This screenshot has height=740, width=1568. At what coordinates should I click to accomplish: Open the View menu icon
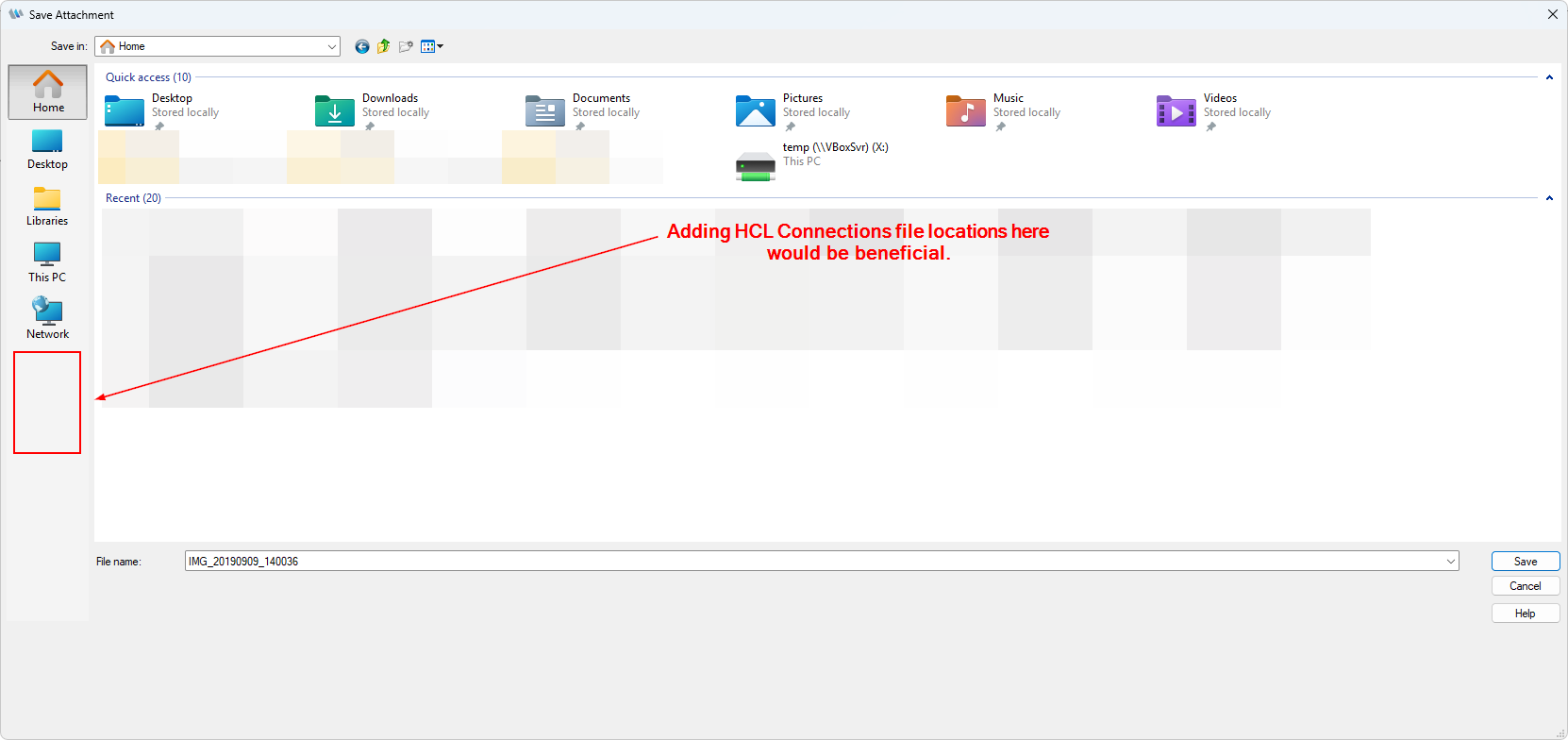click(431, 46)
